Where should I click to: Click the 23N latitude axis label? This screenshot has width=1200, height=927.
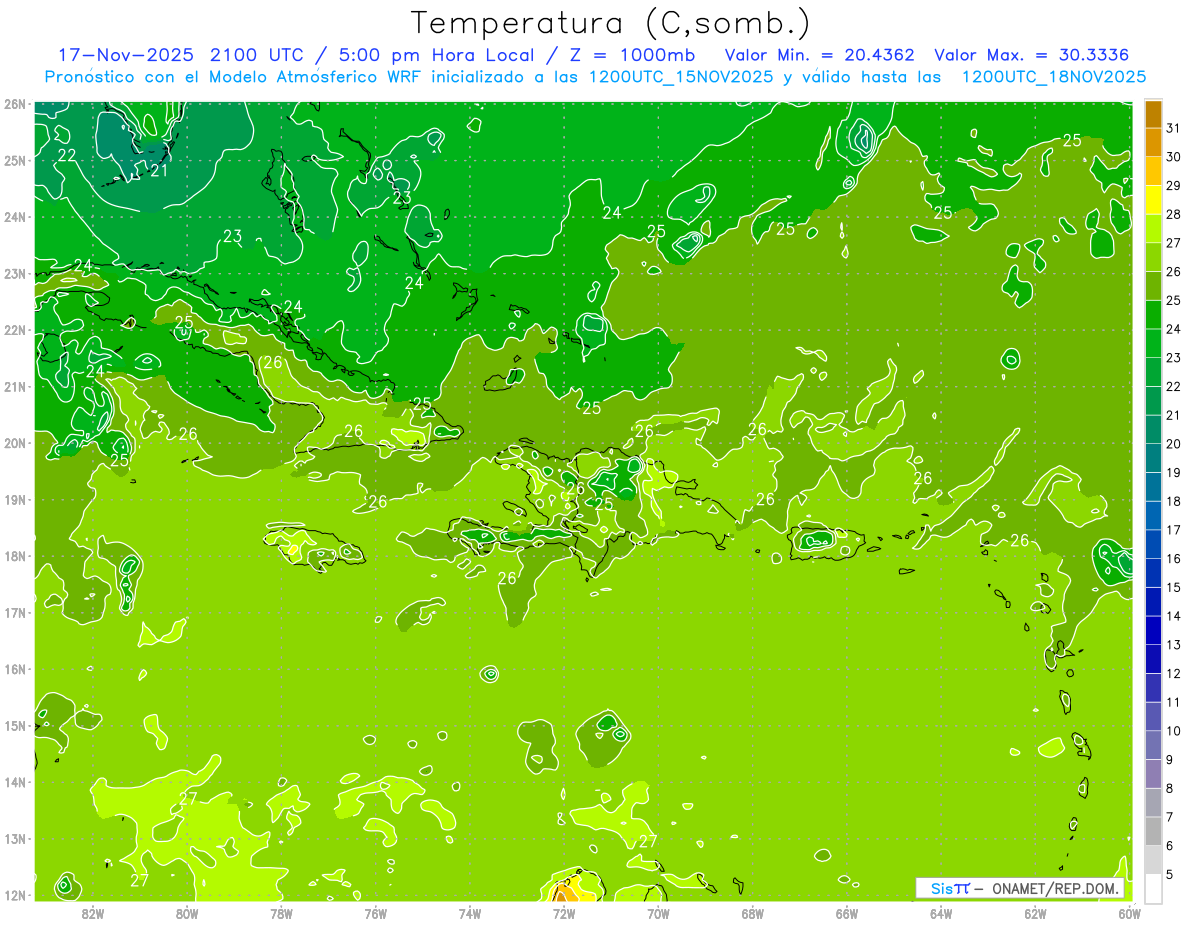tap(14, 273)
